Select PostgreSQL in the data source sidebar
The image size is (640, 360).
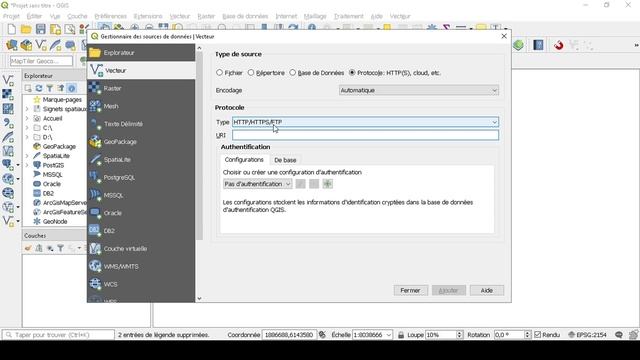click(141, 177)
